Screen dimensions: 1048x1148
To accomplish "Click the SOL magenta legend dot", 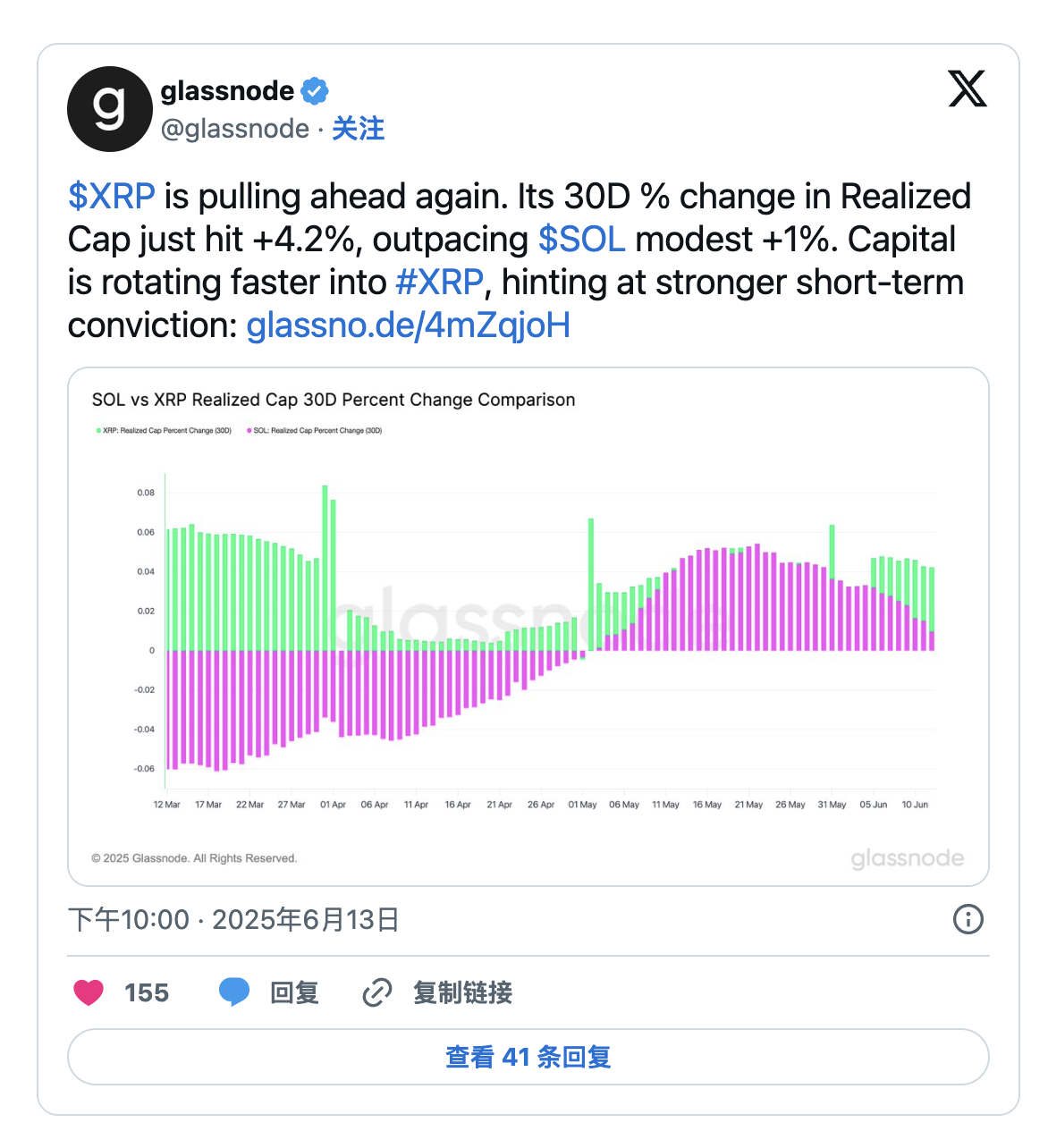I will 249,431.
